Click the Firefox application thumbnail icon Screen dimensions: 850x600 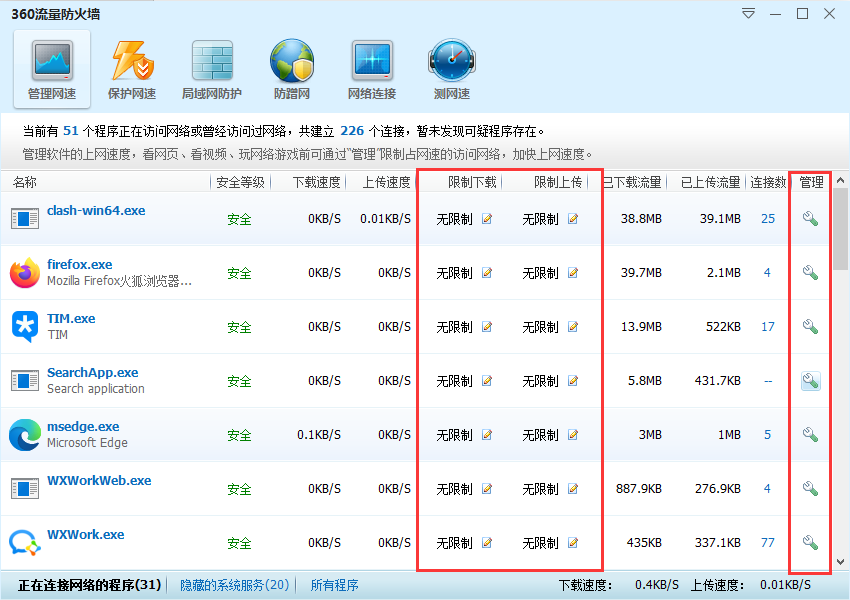(x=23, y=271)
